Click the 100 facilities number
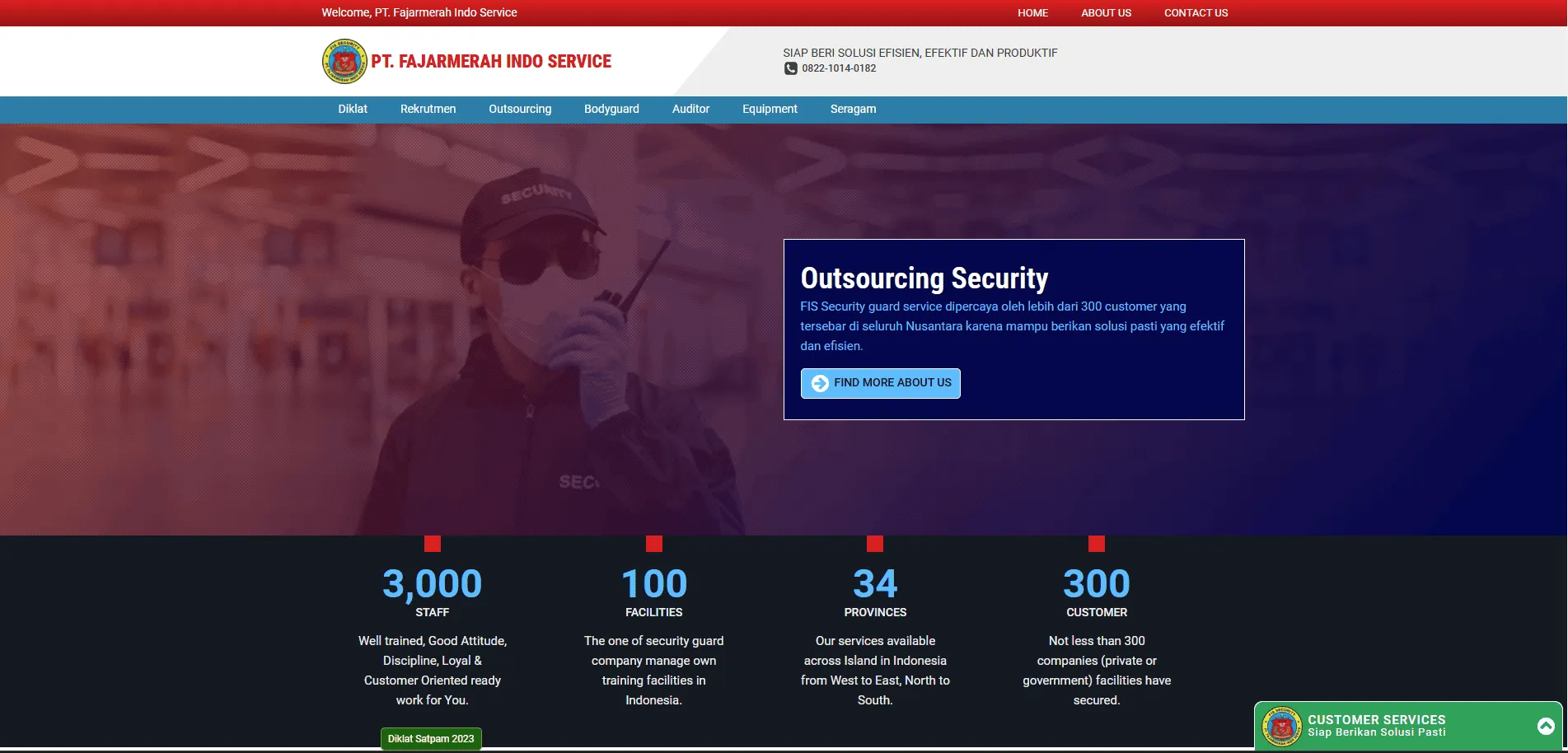Image resolution: width=1568 pixels, height=753 pixels. click(653, 584)
